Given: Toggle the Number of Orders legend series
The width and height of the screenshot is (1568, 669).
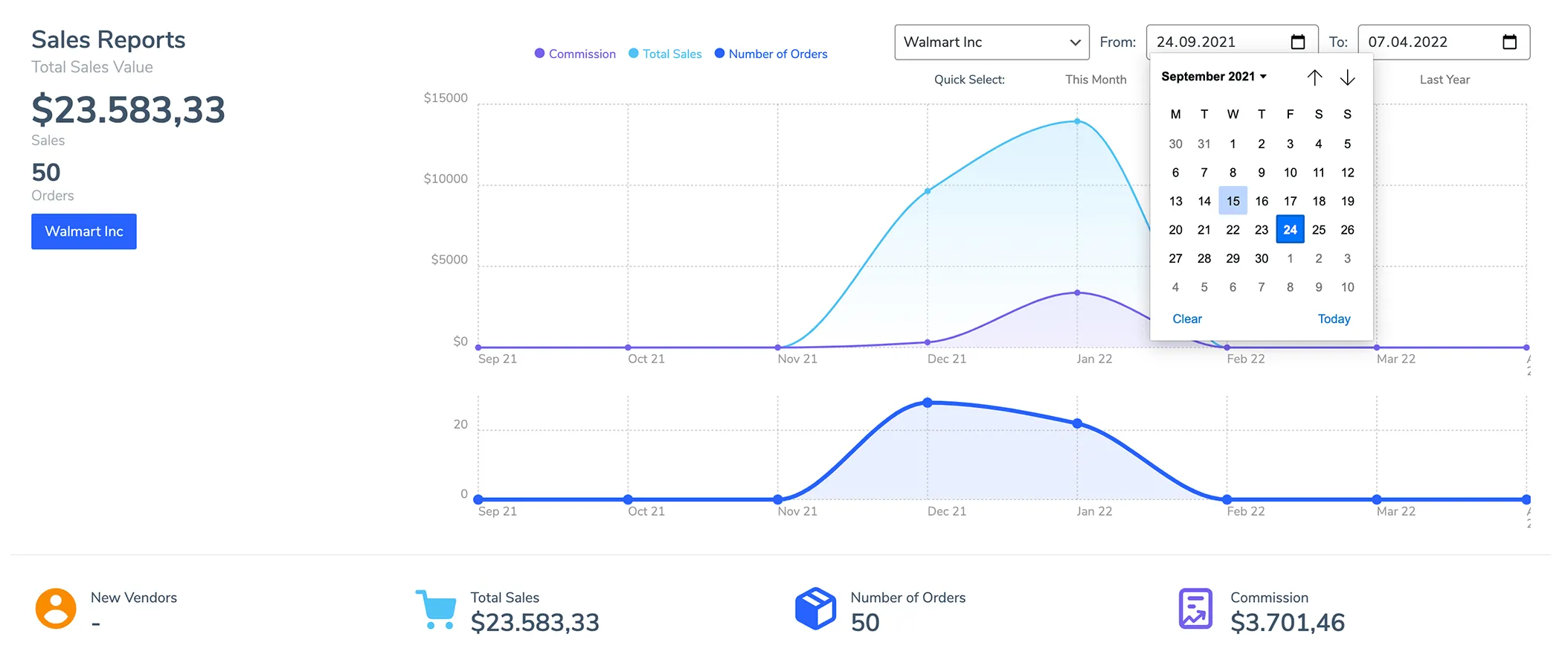Looking at the screenshot, I should (771, 54).
